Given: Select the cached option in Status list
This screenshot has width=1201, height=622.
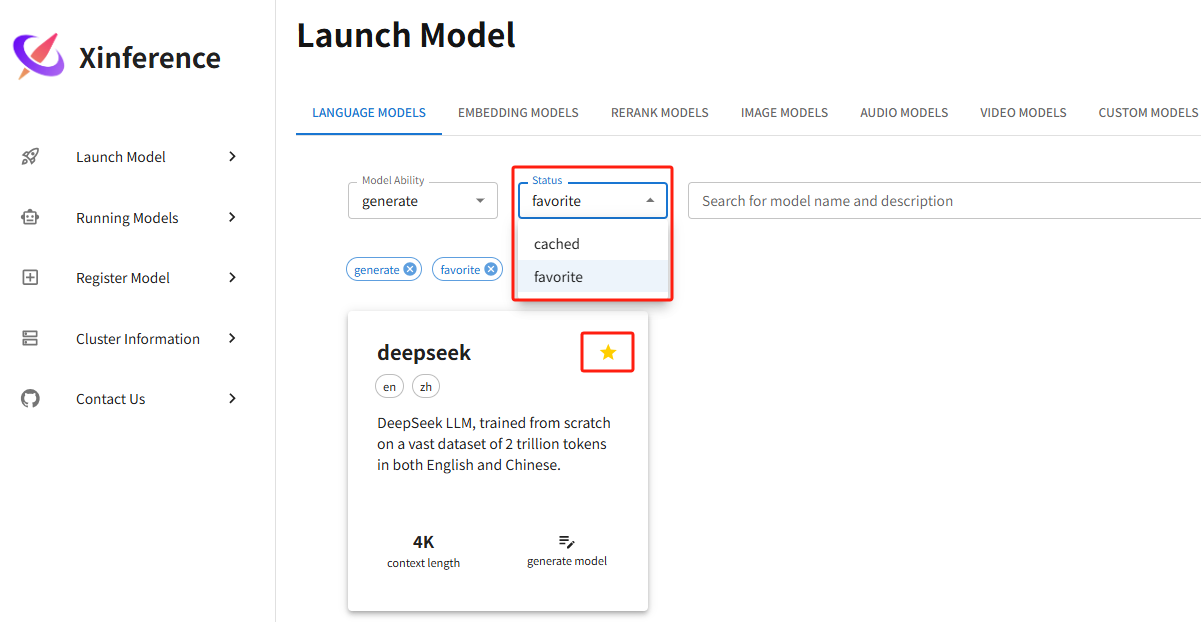Looking at the screenshot, I should [x=593, y=244].
